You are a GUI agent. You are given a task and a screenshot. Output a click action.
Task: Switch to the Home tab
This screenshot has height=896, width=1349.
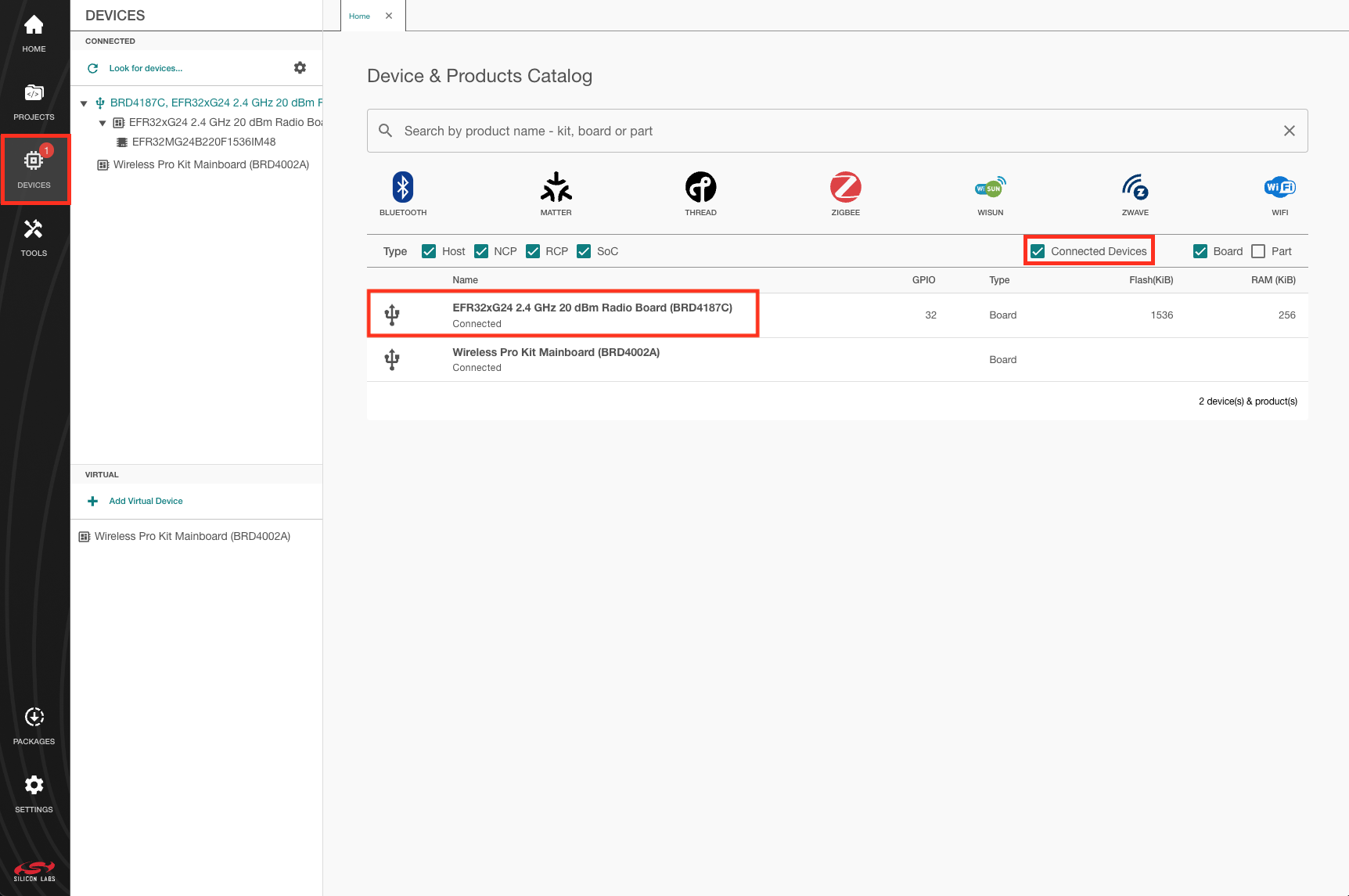359,16
